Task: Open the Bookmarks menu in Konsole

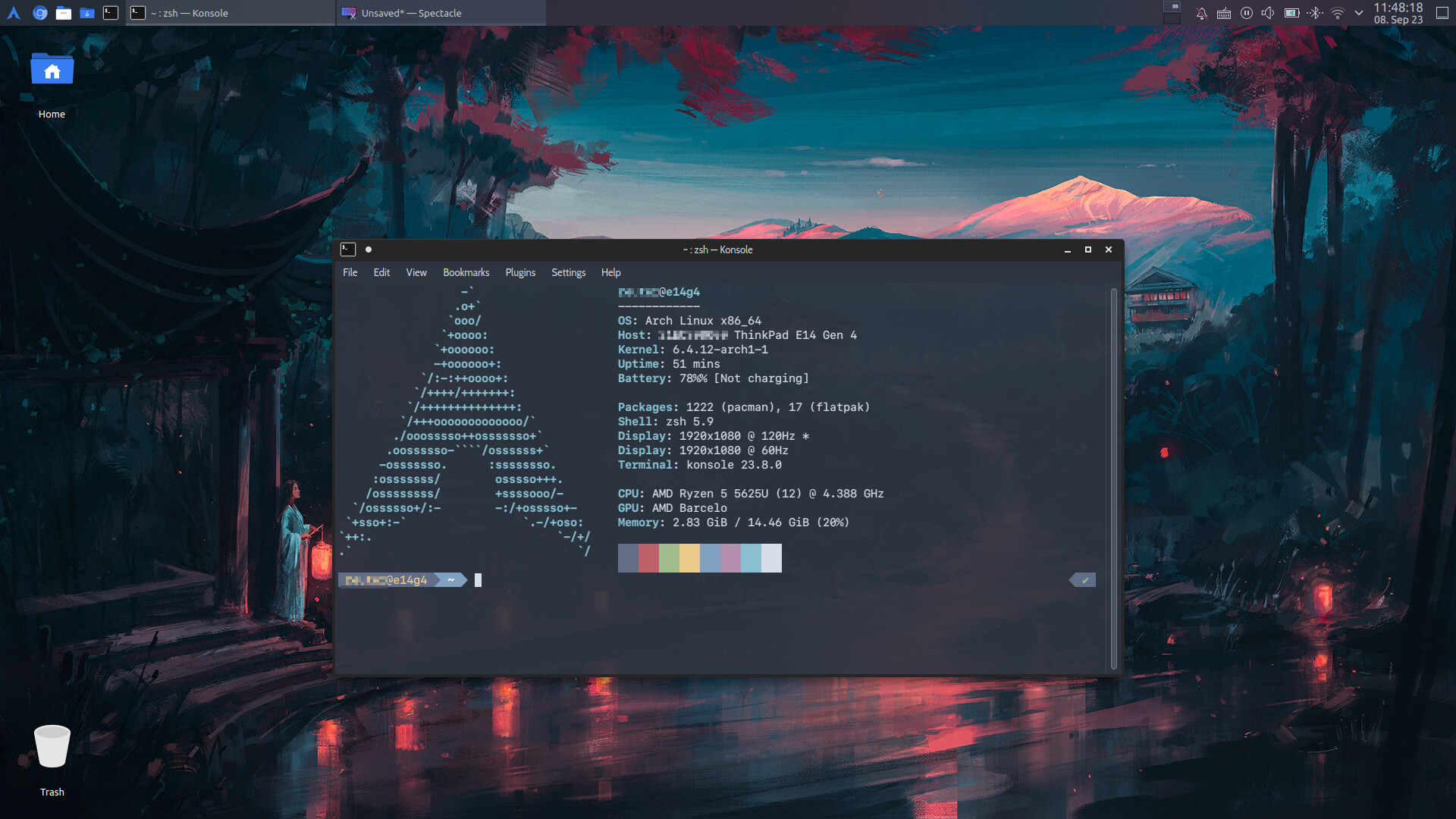Action: click(466, 272)
